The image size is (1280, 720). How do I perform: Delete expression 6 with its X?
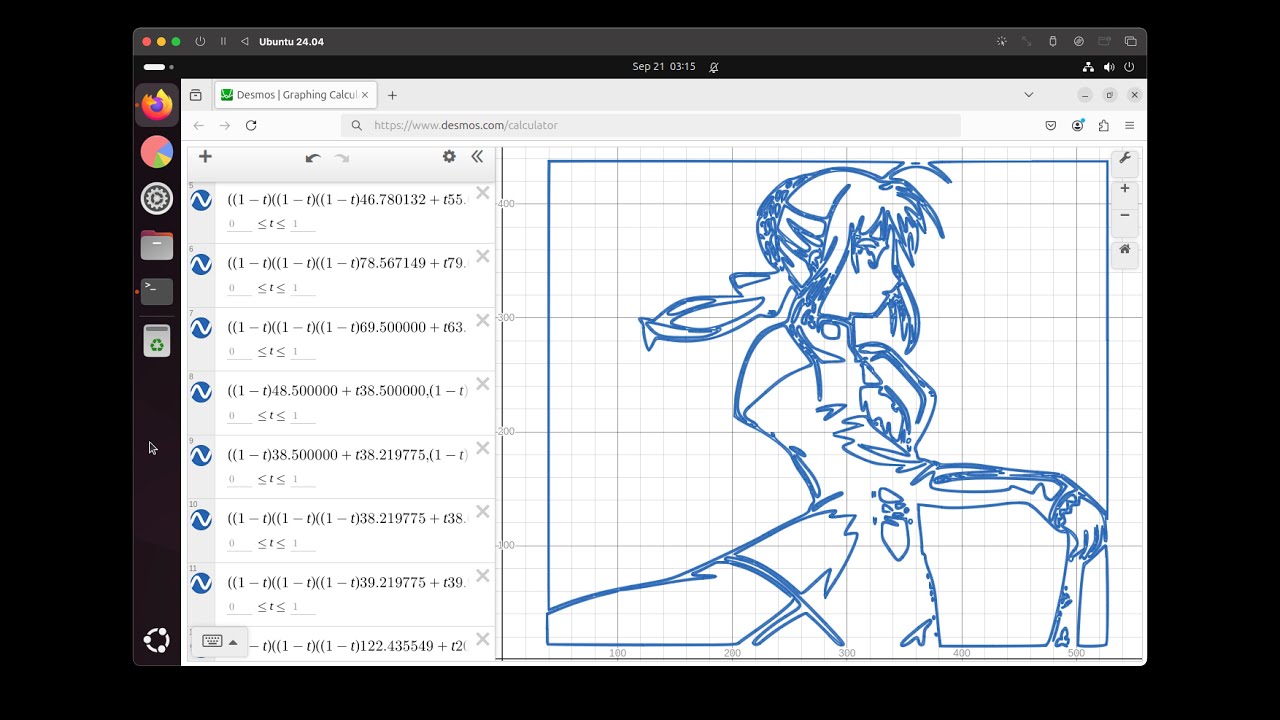pyautogui.click(x=483, y=257)
